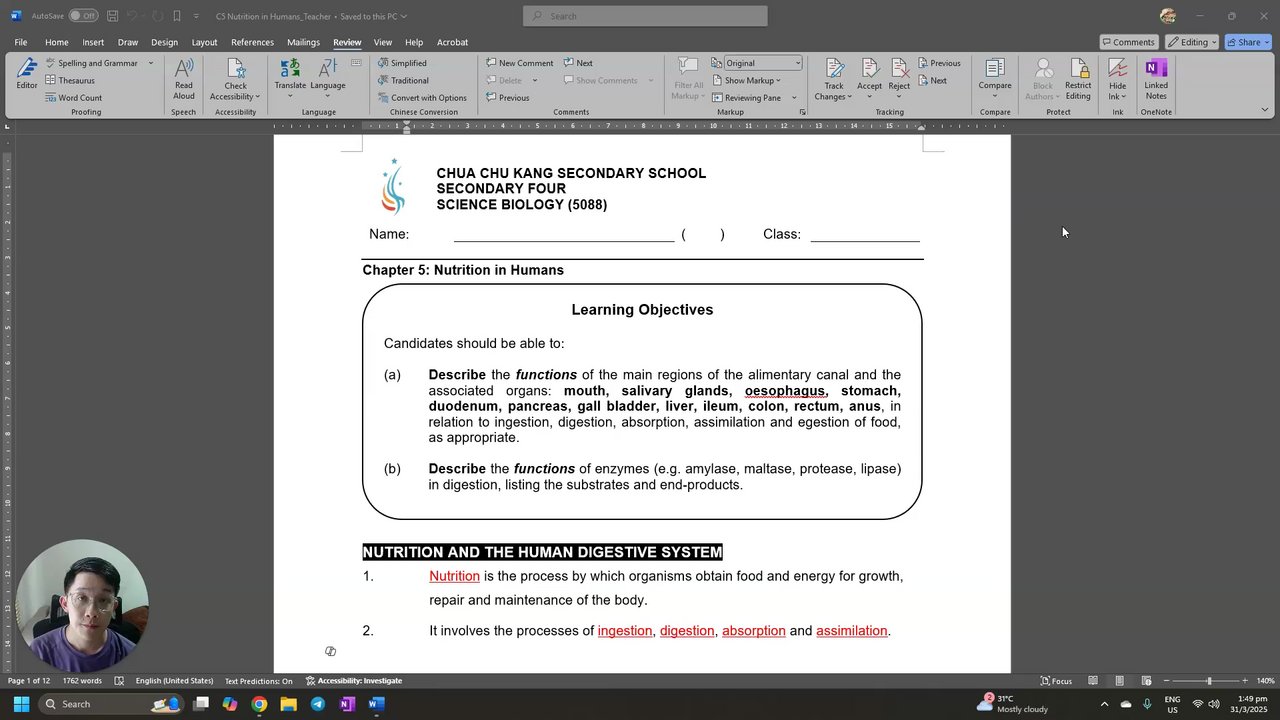Open the Display for Review Original dropdown
This screenshot has width=1280, height=720.
(763, 63)
